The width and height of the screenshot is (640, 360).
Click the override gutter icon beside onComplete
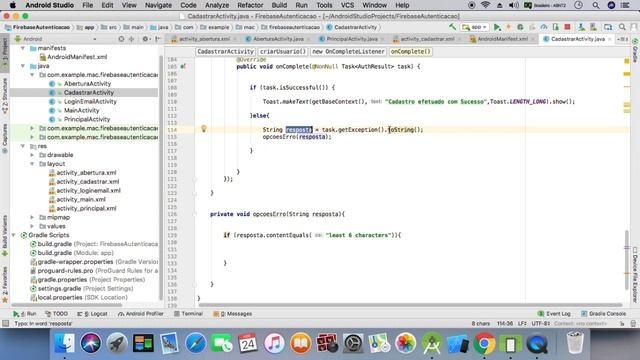(x=183, y=66)
